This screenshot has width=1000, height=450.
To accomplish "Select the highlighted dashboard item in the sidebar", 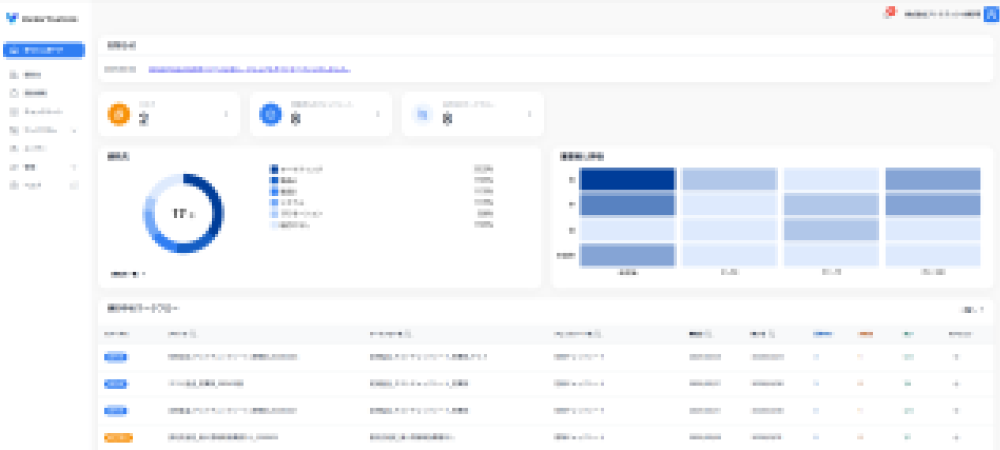I will pyautogui.click(x=49, y=50).
